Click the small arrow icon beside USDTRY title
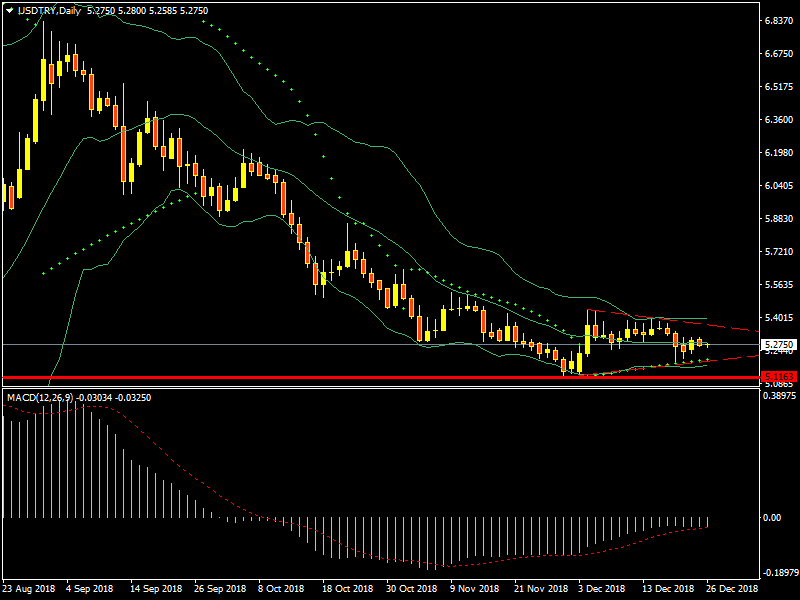Image resolution: width=800 pixels, height=600 pixels. click(8, 10)
